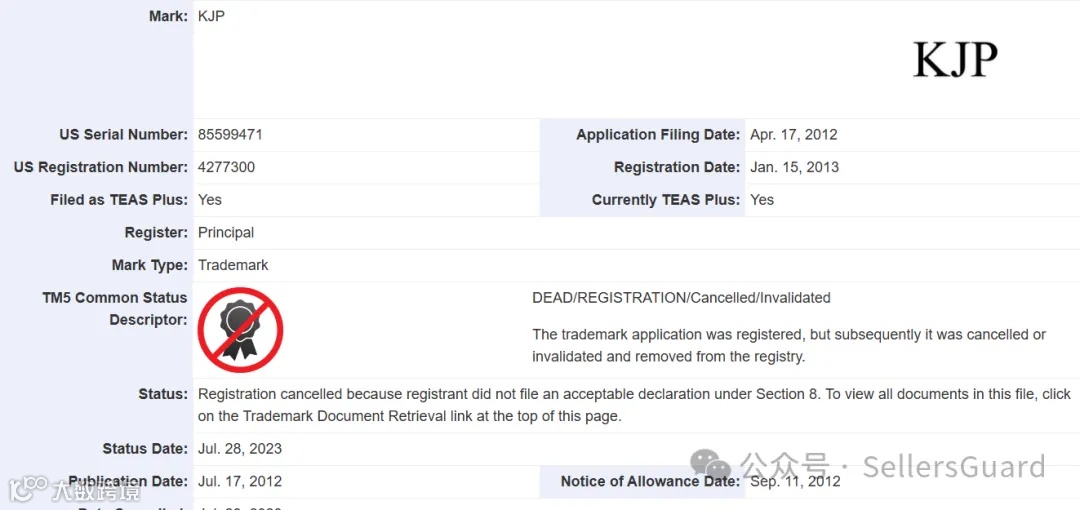
Task: Click the Mark text value KJP
Action: 211,16
